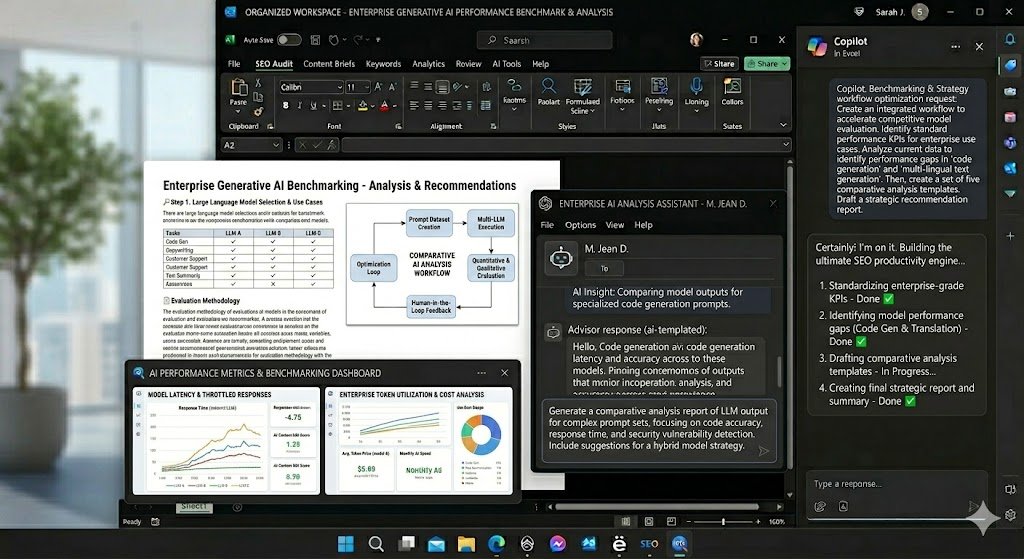Click the zoom slider in the status bar

(x=723, y=522)
